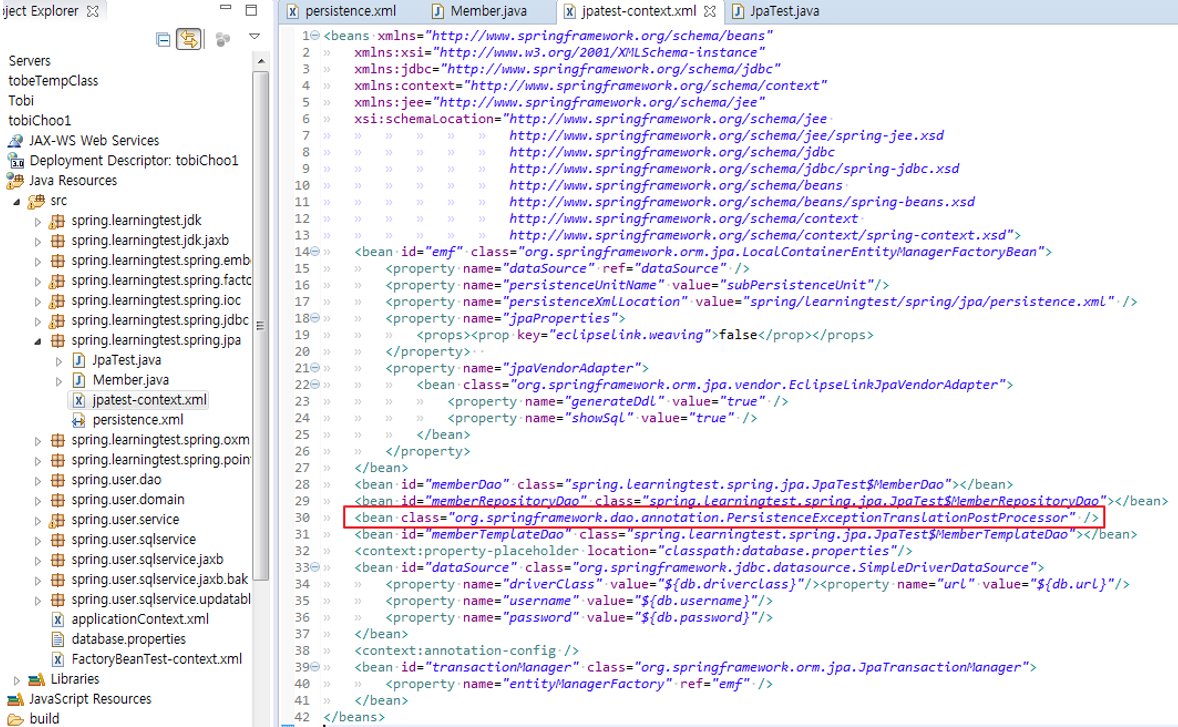Click the Java Resources icon
Screen dimensions: 1178x727
[x=15, y=180]
